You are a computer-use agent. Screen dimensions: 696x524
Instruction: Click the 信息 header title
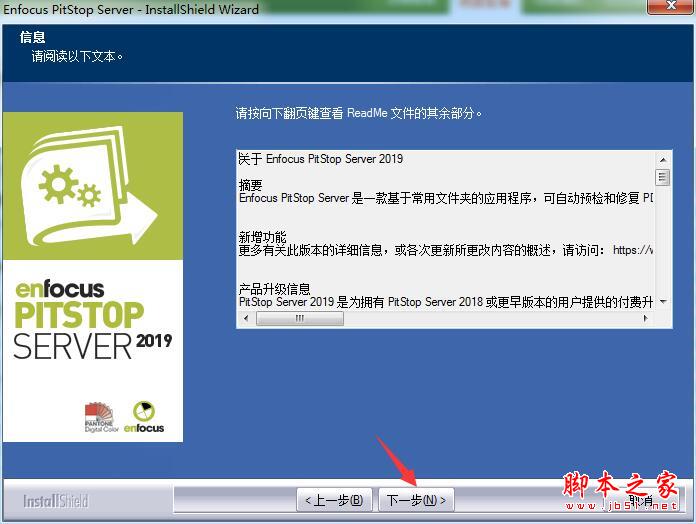point(32,37)
